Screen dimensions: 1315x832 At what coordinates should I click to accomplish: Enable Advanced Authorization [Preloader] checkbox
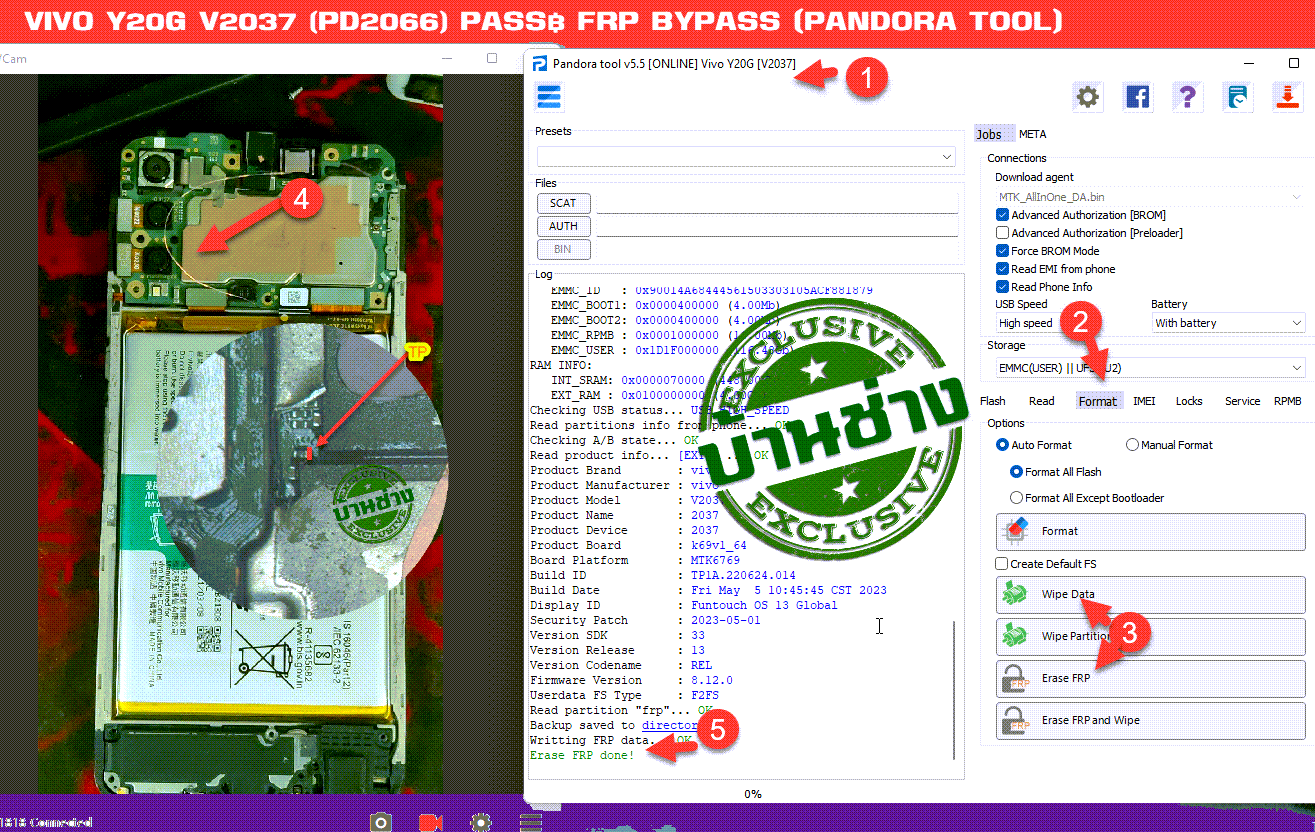click(1003, 233)
